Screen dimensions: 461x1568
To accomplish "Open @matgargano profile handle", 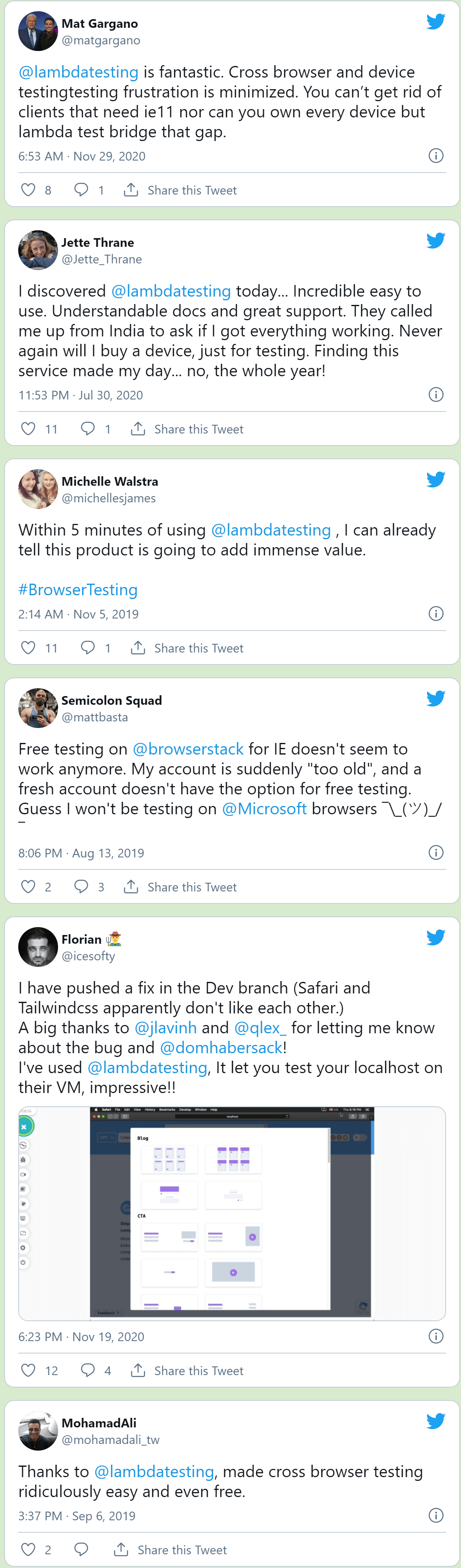I will 101,40.
